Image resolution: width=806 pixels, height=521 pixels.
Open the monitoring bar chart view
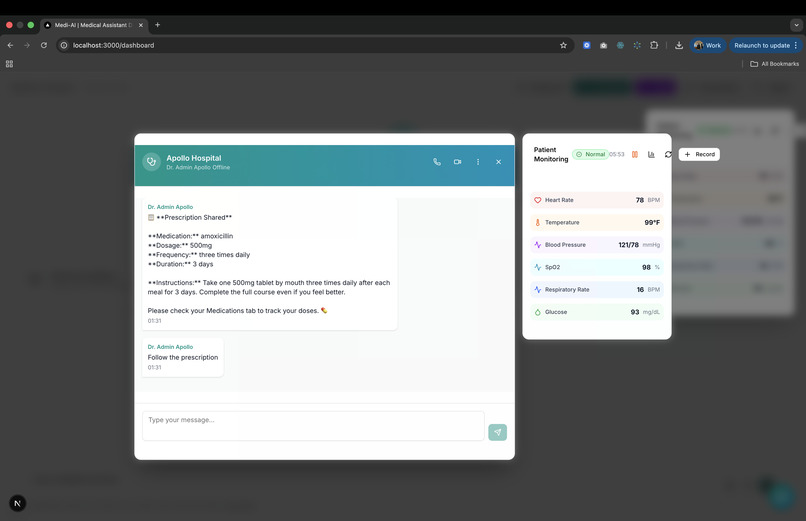tap(651, 154)
